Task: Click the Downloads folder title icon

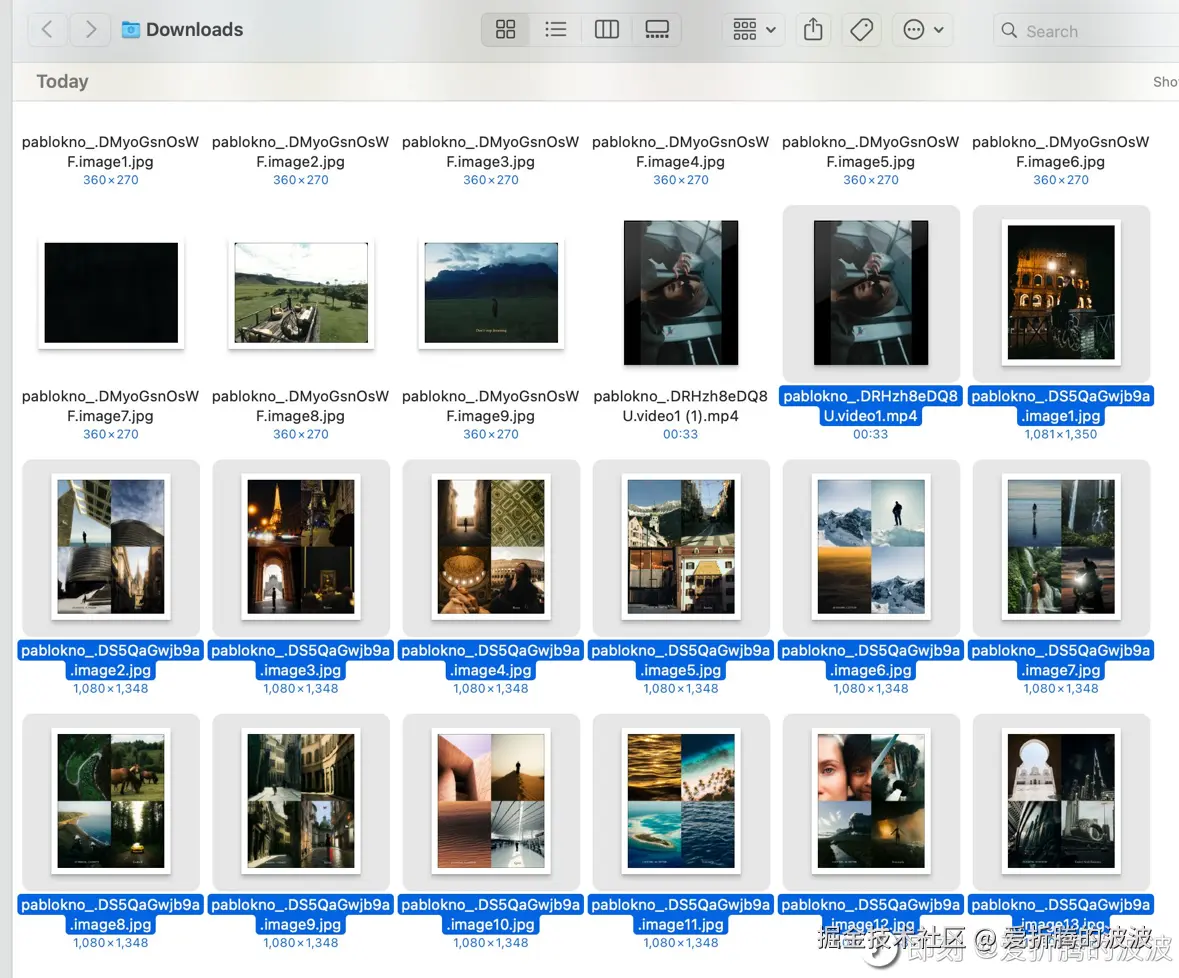Action: click(131, 30)
